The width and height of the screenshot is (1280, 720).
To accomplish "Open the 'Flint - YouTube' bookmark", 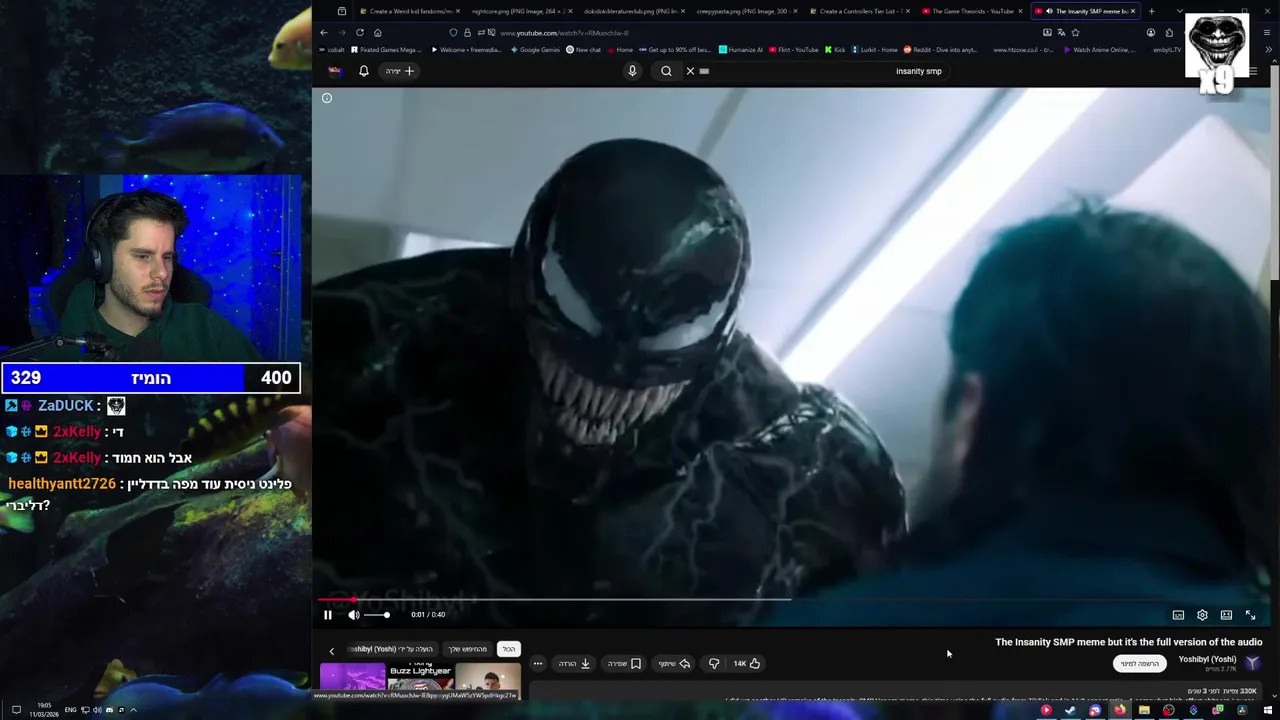I will 793,50.
